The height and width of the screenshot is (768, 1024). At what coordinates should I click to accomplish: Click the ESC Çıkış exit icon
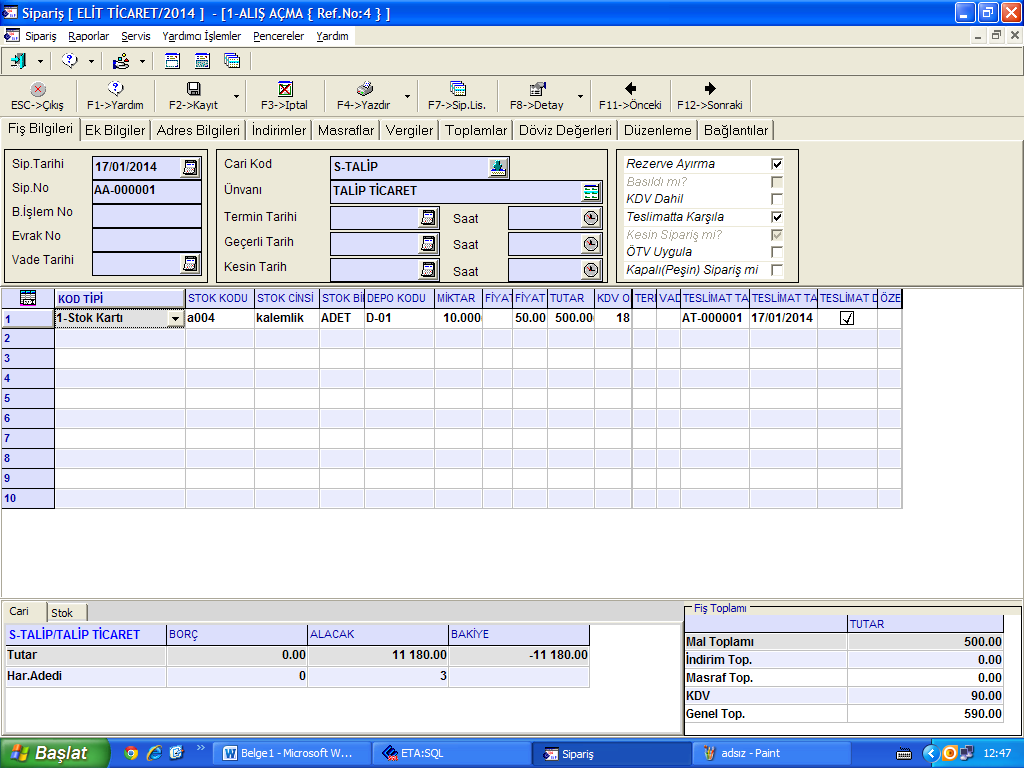(x=38, y=89)
